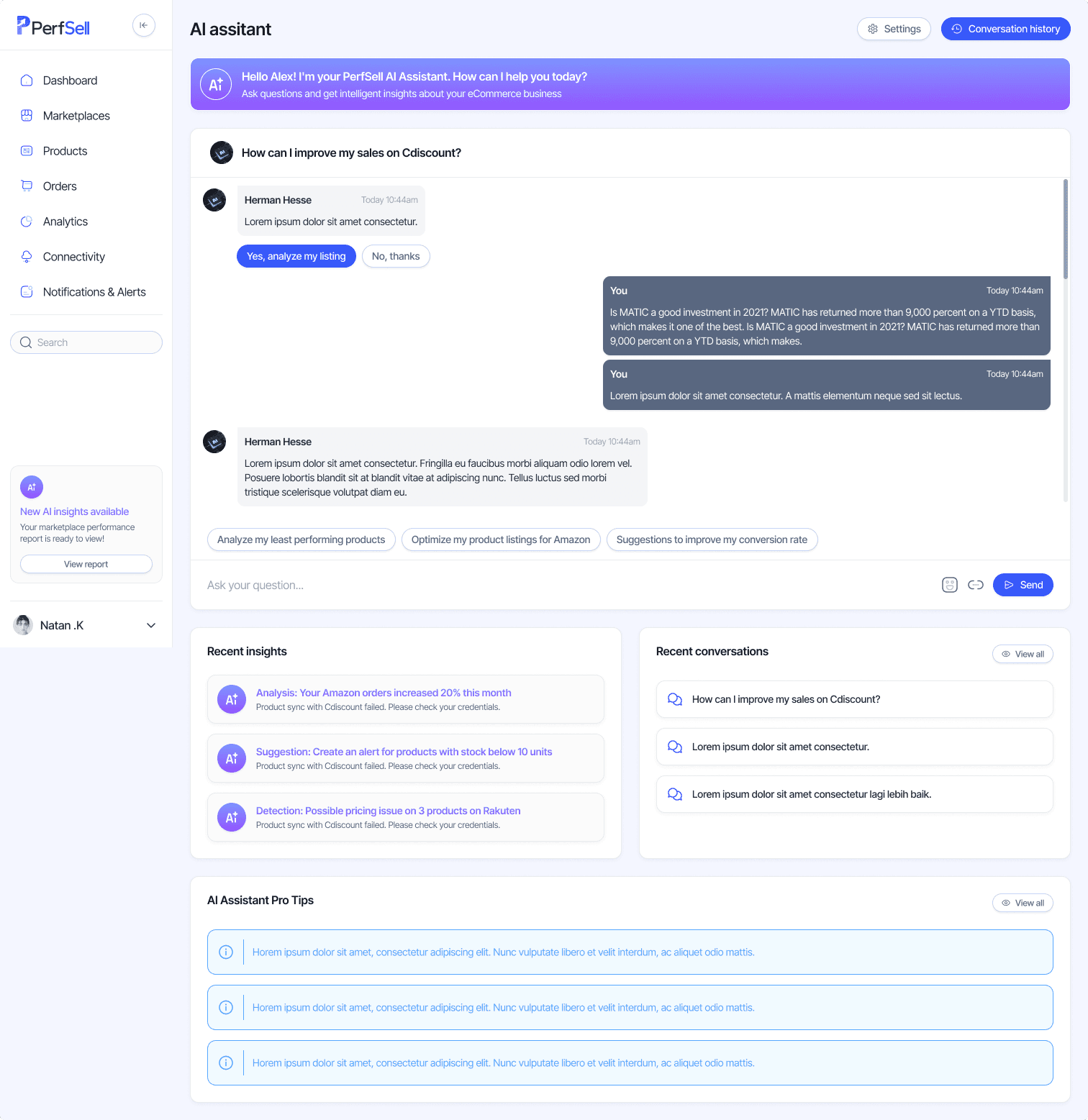1088x1120 pixels.
Task: View all AI Assistant Pro Tips
Action: (x=1023, y=903)
